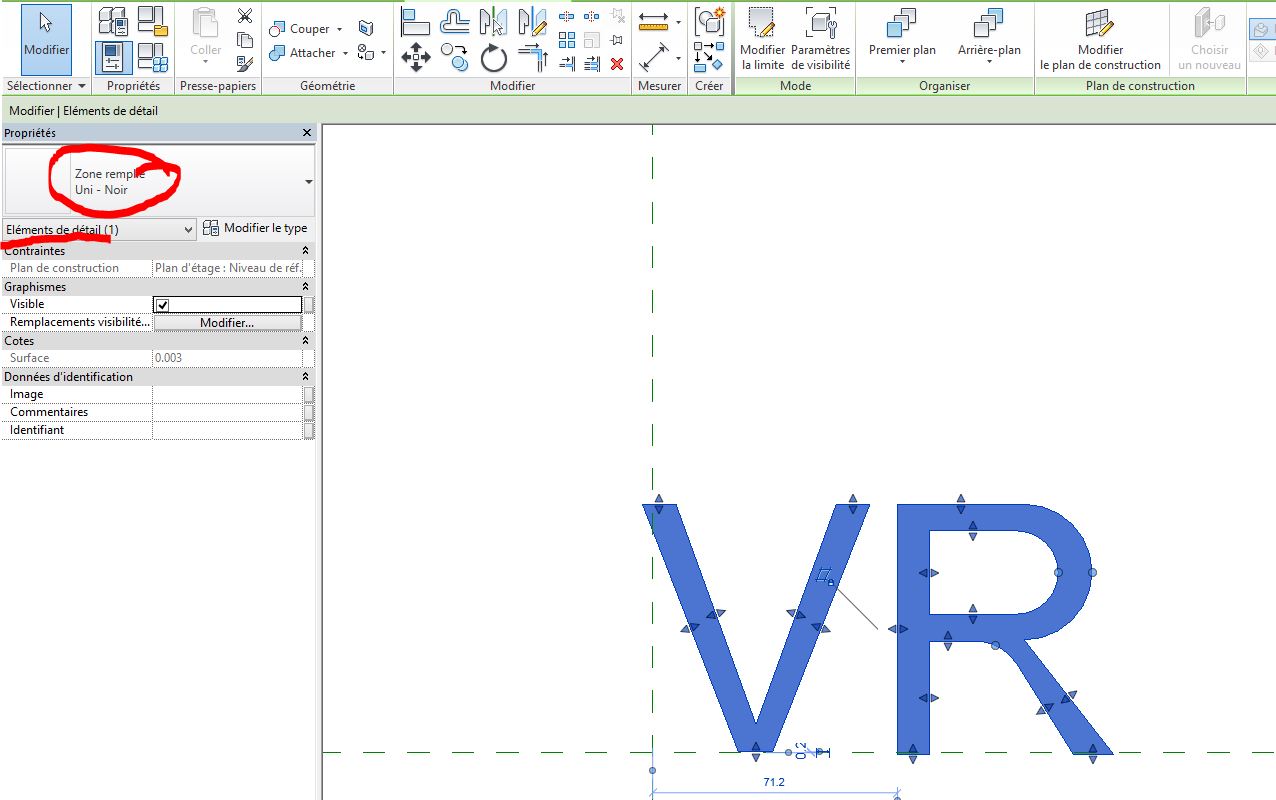This screenshot has width=1276, height=800.
Task: Open the Eléments de détail filter dropdown
Action: point(100,229)
